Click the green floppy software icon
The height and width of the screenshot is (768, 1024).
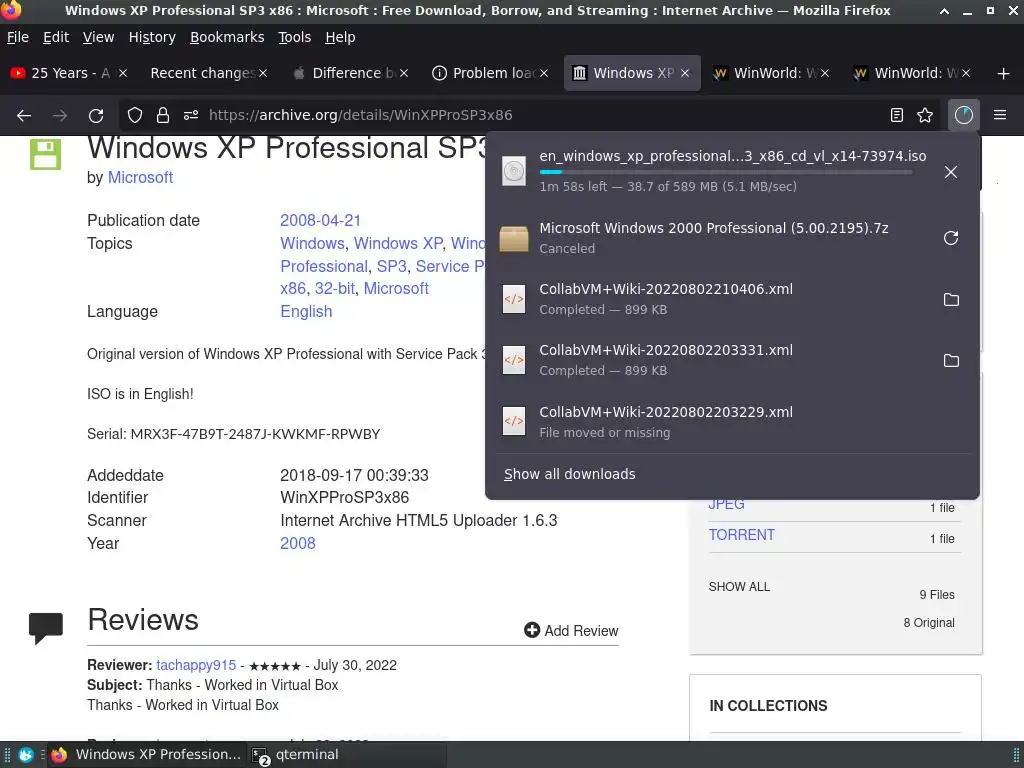(x=45, y=154)
